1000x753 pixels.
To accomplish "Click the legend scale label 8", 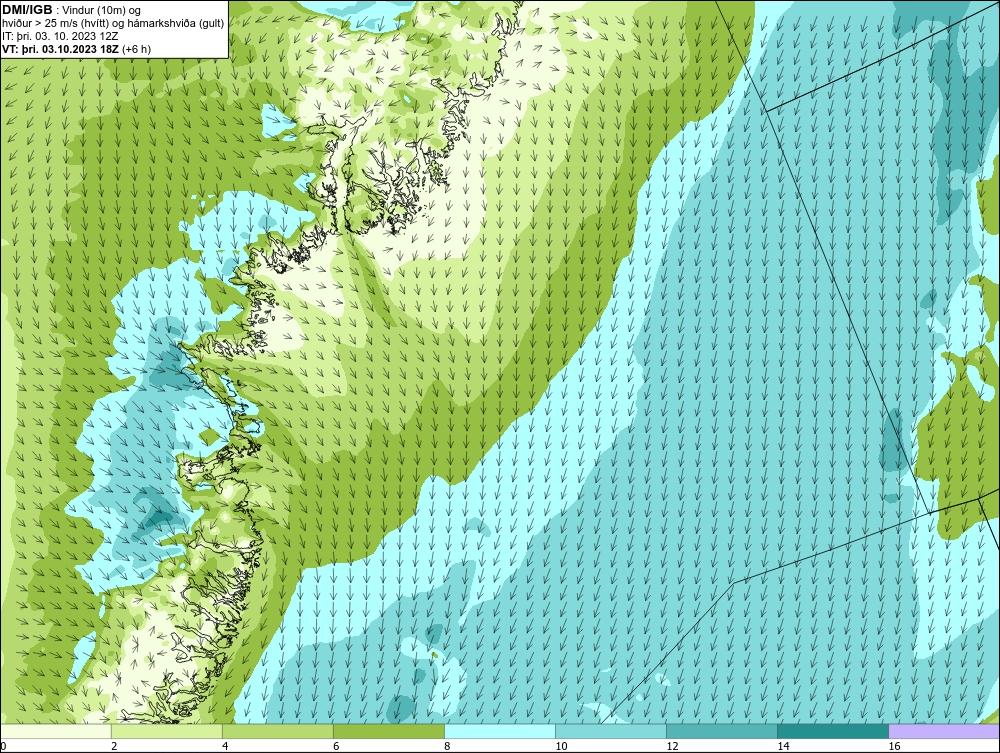I will pyautogui.click(x=447, y=746).
